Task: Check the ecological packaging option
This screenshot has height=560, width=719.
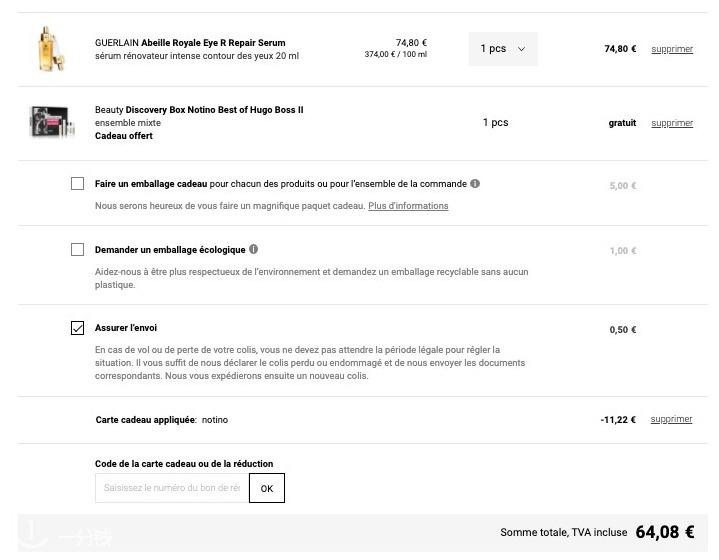Action: [x=77, y=250]
